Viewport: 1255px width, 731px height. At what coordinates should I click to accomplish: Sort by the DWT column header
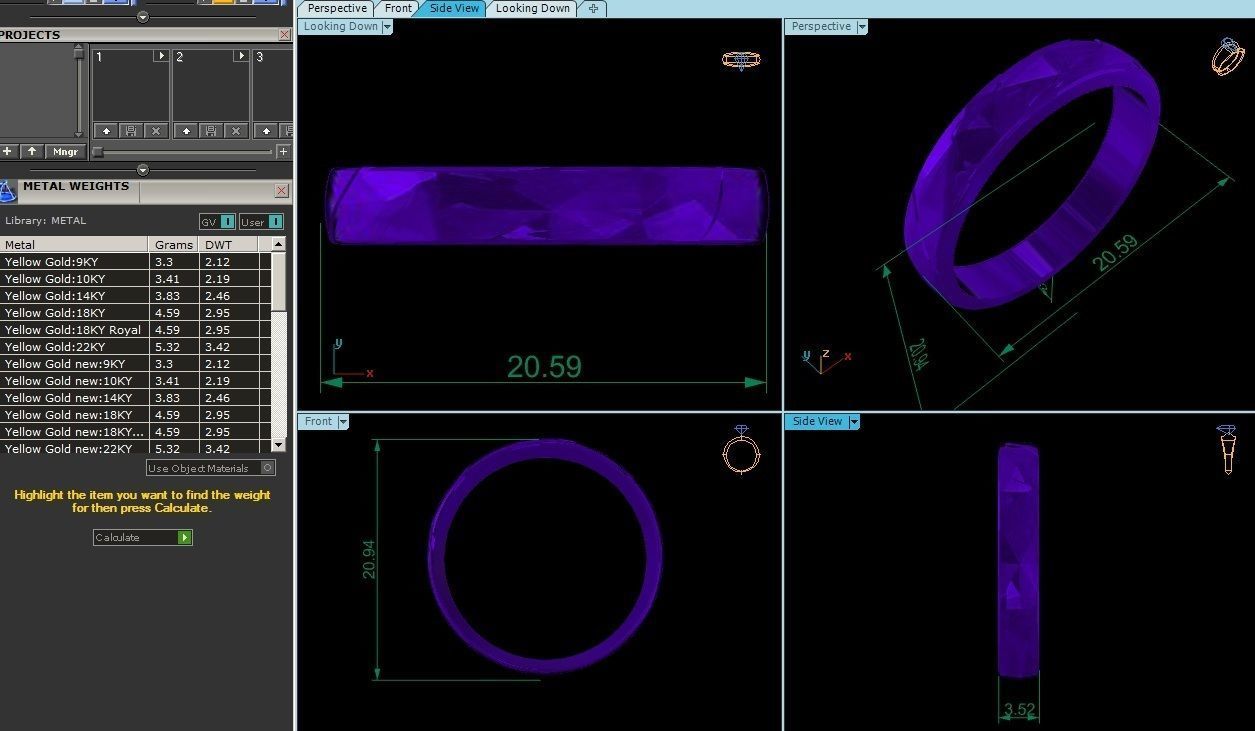pyautogui.click(x=229, y=245)
